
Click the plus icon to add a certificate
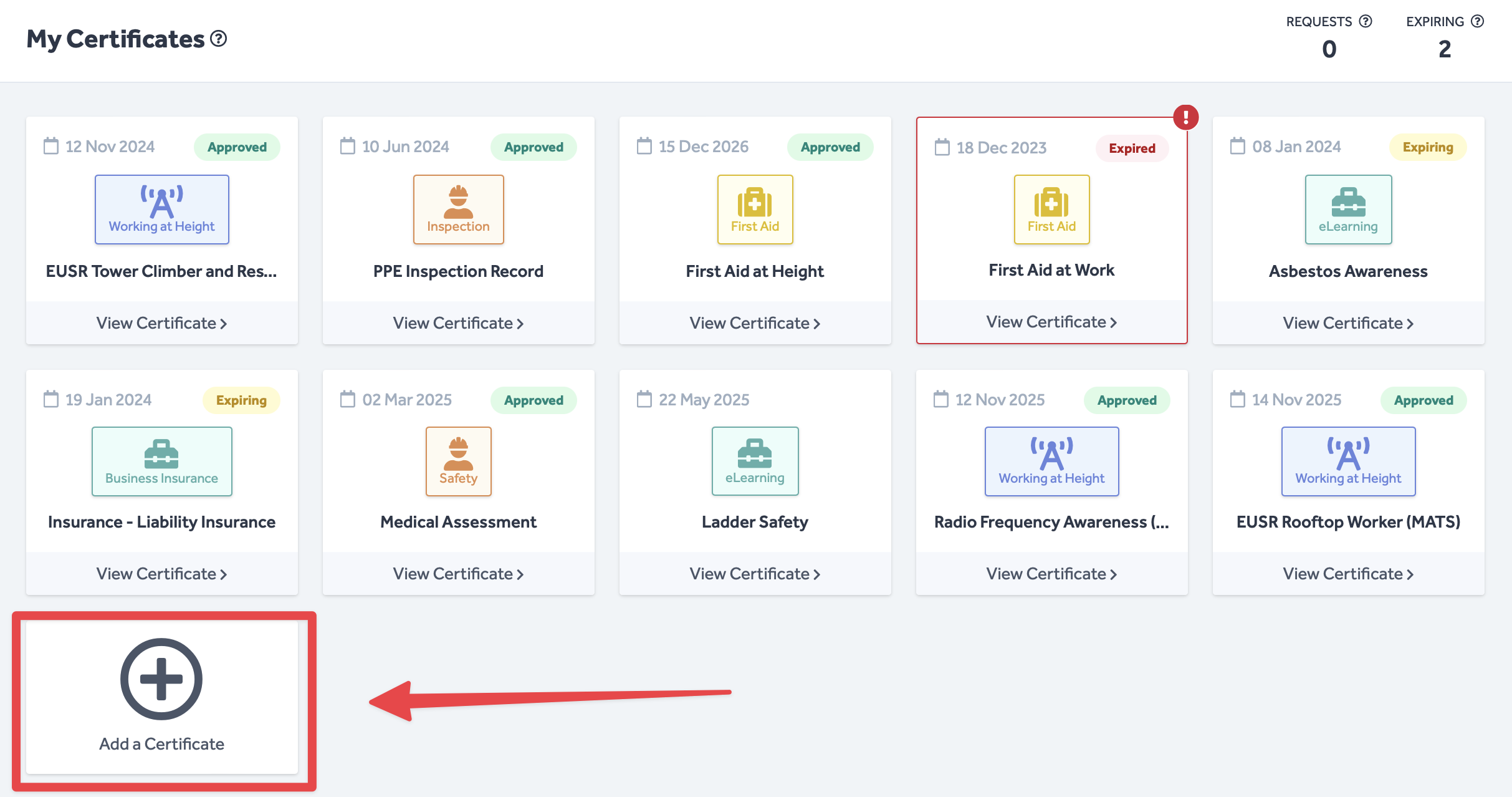pos(161,679)
